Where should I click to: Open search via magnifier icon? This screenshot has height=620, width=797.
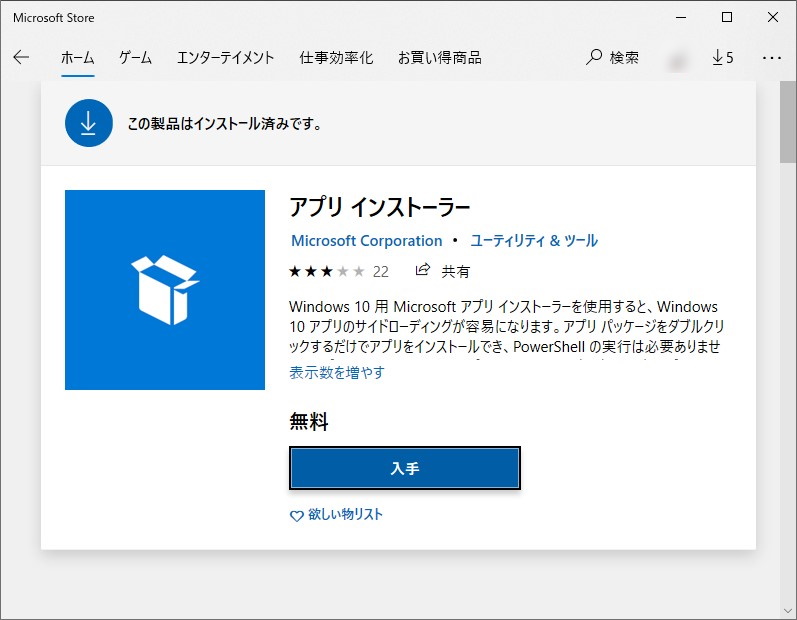pyautogui.click(x=593, y=57)
